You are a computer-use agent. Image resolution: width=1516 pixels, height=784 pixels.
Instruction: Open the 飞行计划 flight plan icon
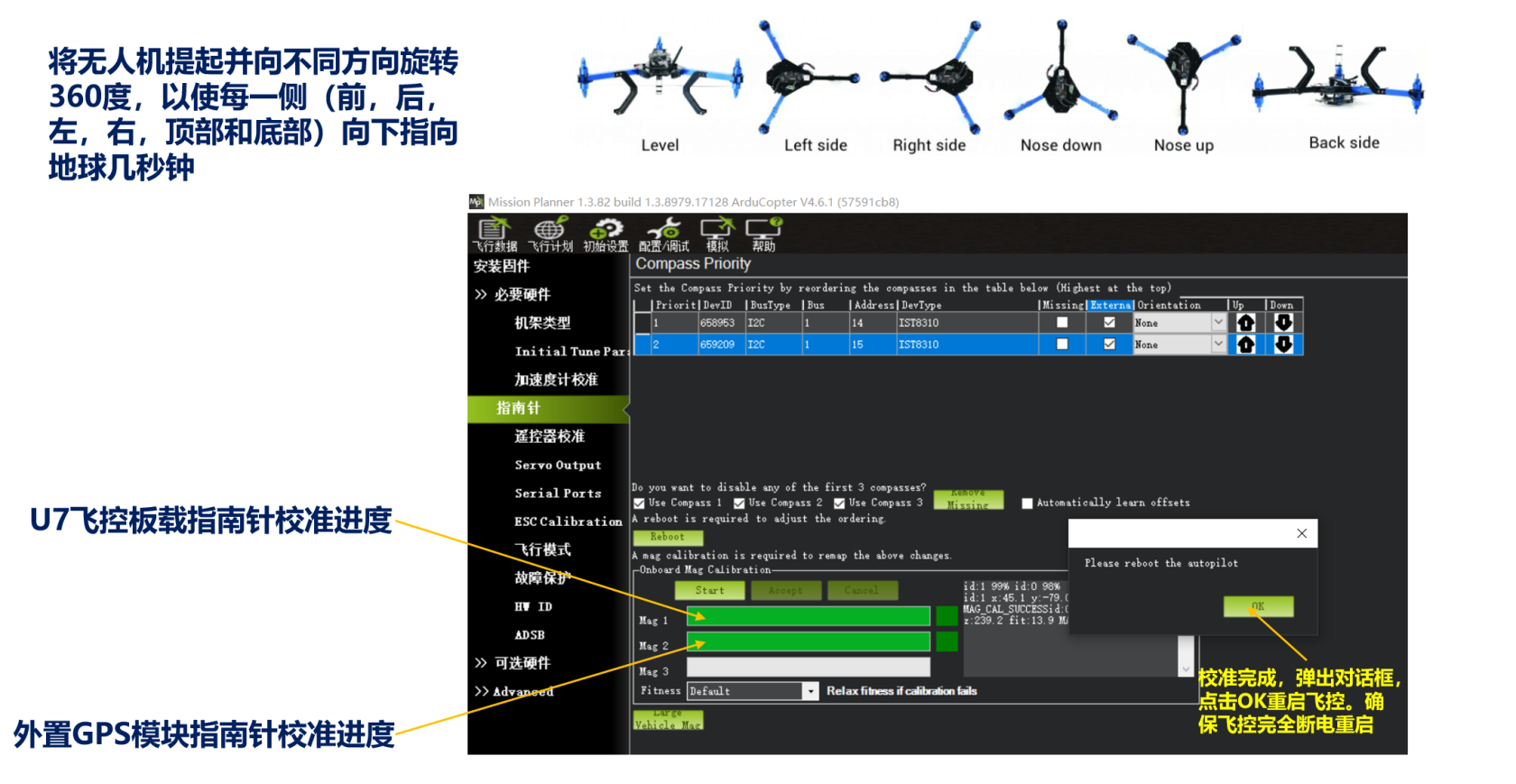coord(550,234)
